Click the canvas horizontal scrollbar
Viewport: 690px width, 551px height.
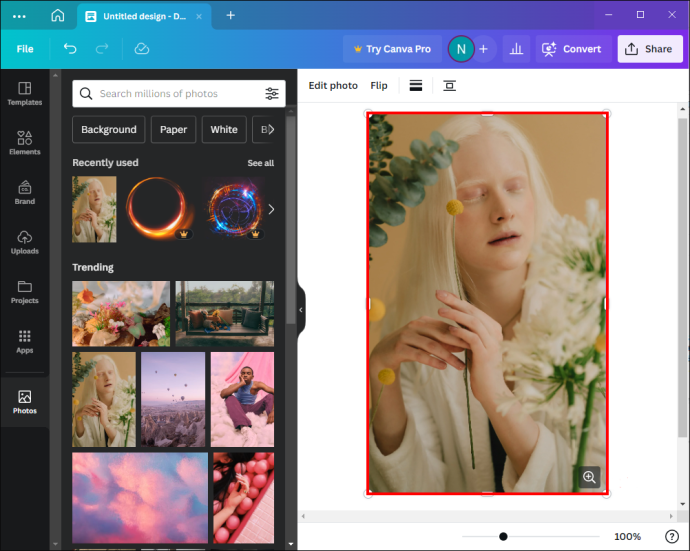[x=487, y=516]
